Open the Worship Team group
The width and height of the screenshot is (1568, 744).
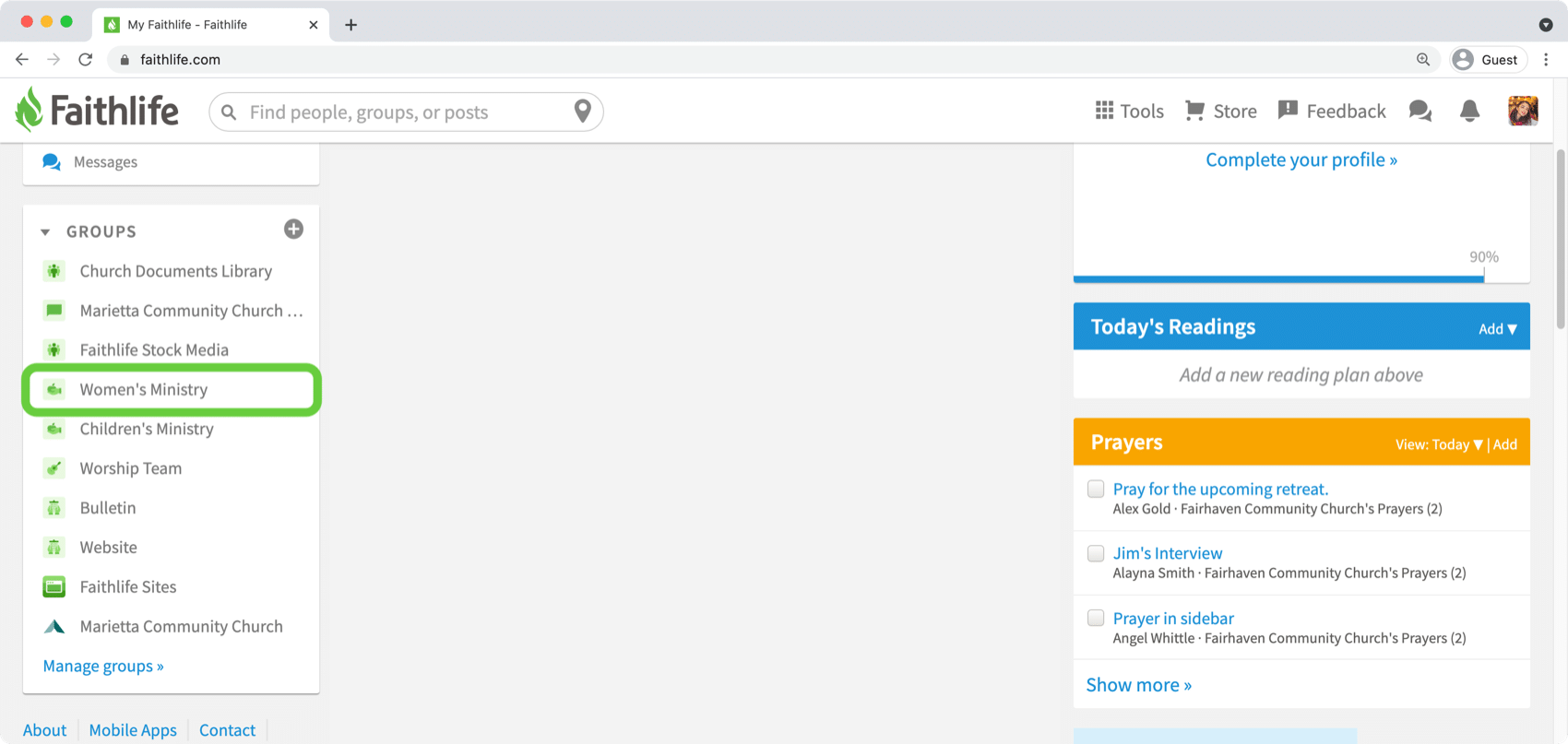pyautogui.click(x=131, y=468)
